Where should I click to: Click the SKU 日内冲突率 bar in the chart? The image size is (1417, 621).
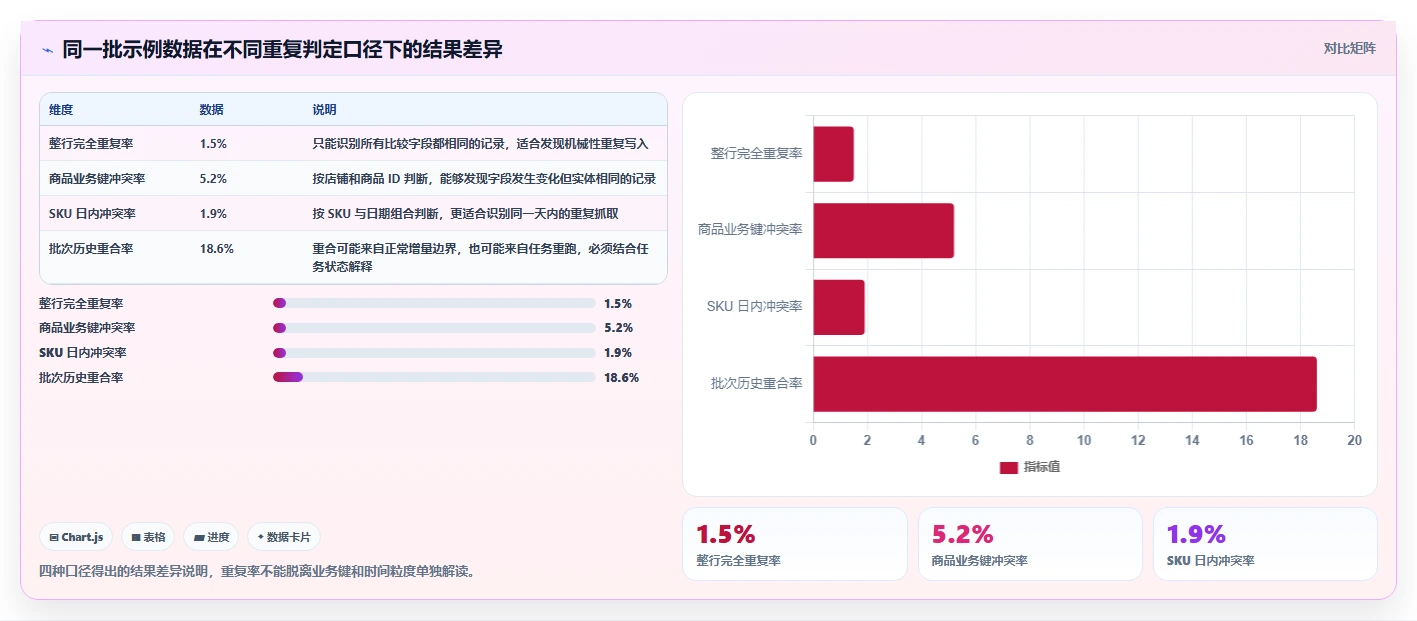[x=839, y=307]
